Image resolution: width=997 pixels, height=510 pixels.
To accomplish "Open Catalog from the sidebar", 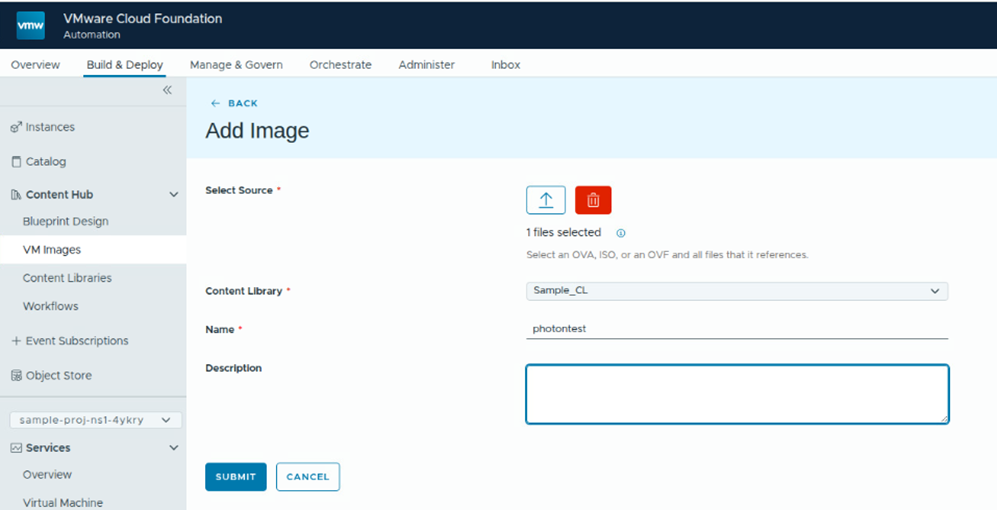I will pos(45,161).
